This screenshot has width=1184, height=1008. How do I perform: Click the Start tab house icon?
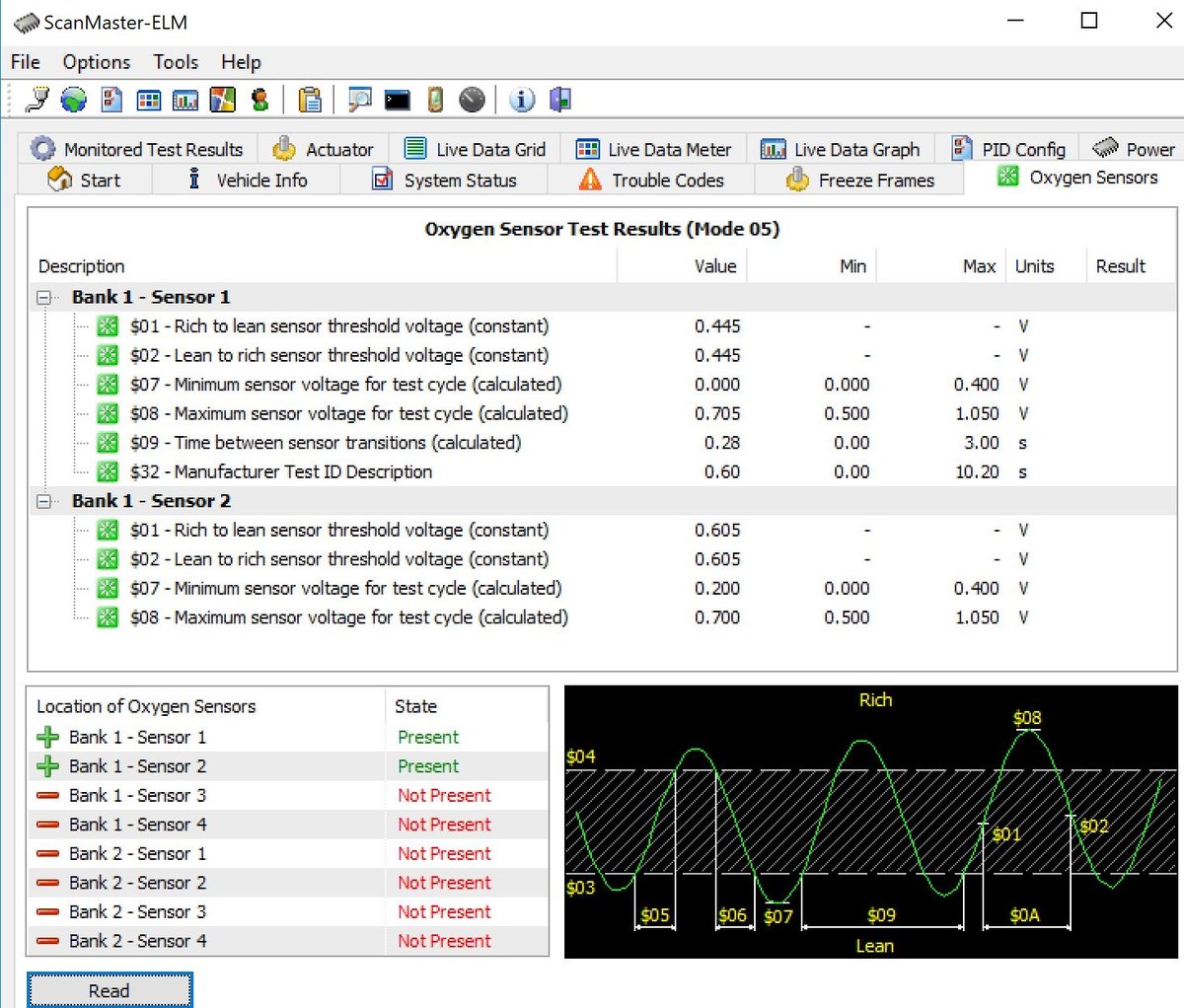(x=60, y=179)
